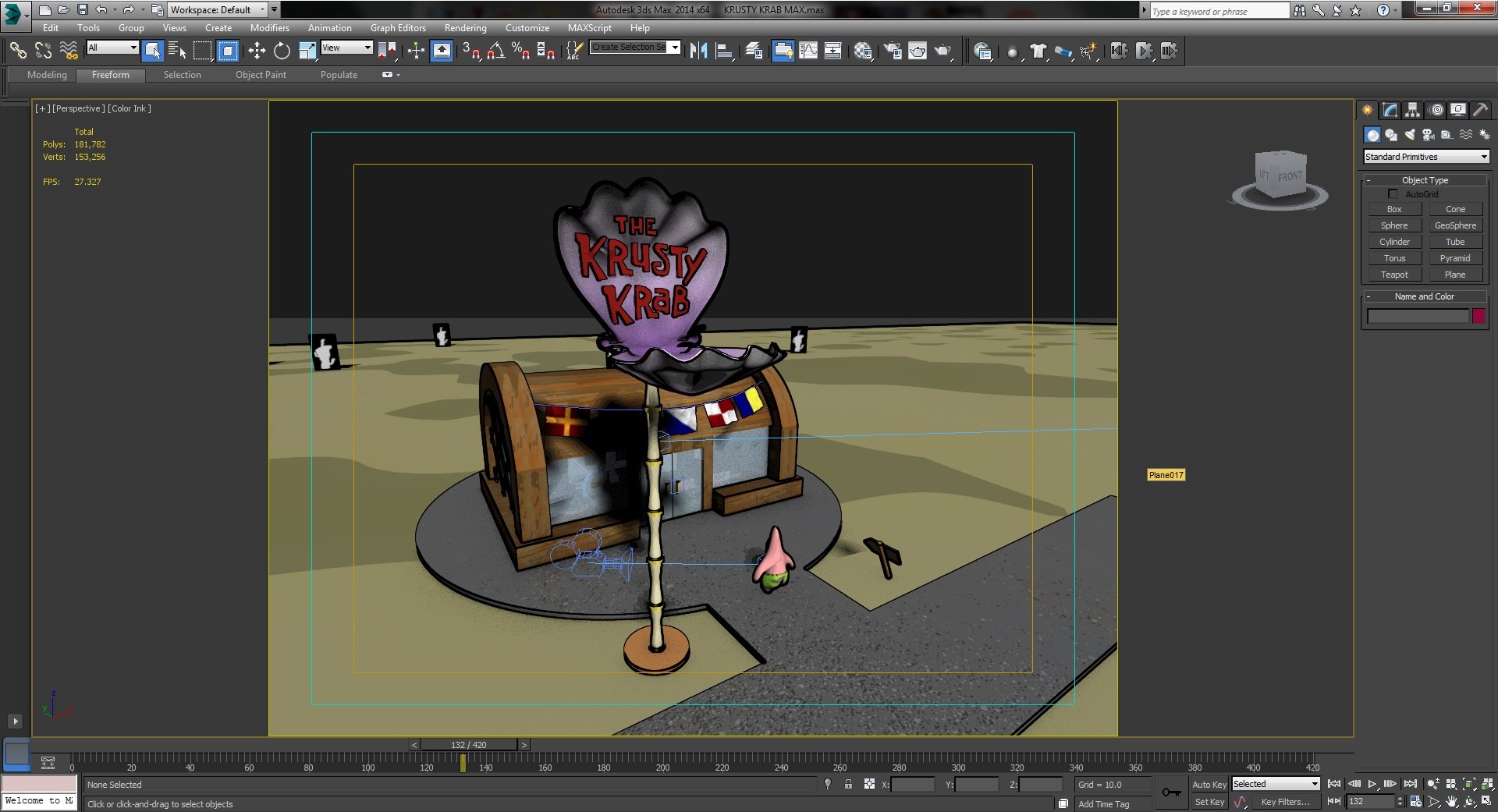Toggle Spinner Snap
Screen dimensions: 1498x812
(x=546, y=51)
